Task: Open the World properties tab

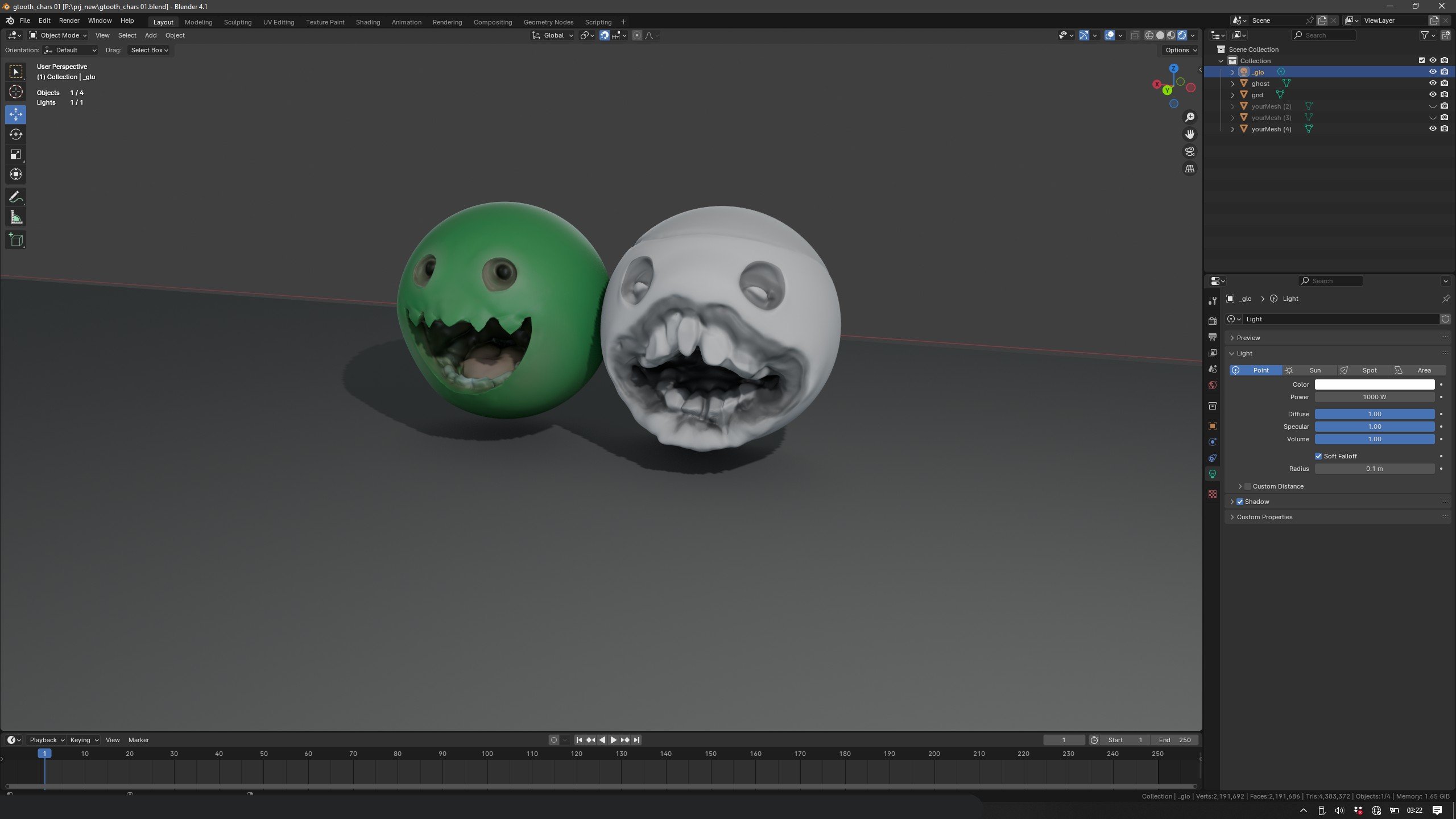Action: (x=1212, y=384)
